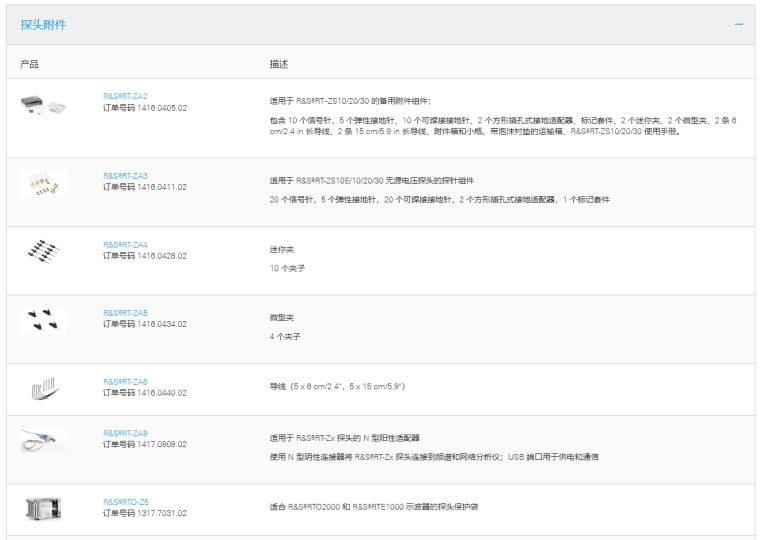Click the RT-ZA6 lead wires thumbnail
Image resolution: width=760 pixels, height=540 pixels.
click(43, 388)
